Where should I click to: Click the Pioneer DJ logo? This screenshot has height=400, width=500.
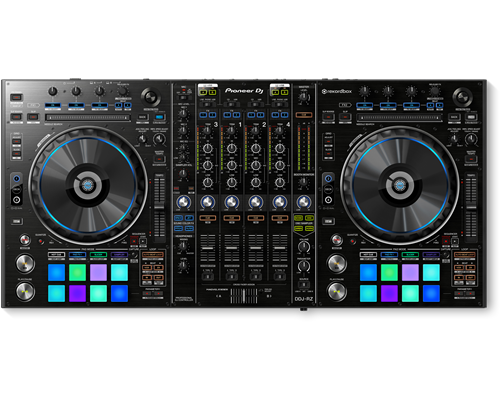click(x=244, y=91)
